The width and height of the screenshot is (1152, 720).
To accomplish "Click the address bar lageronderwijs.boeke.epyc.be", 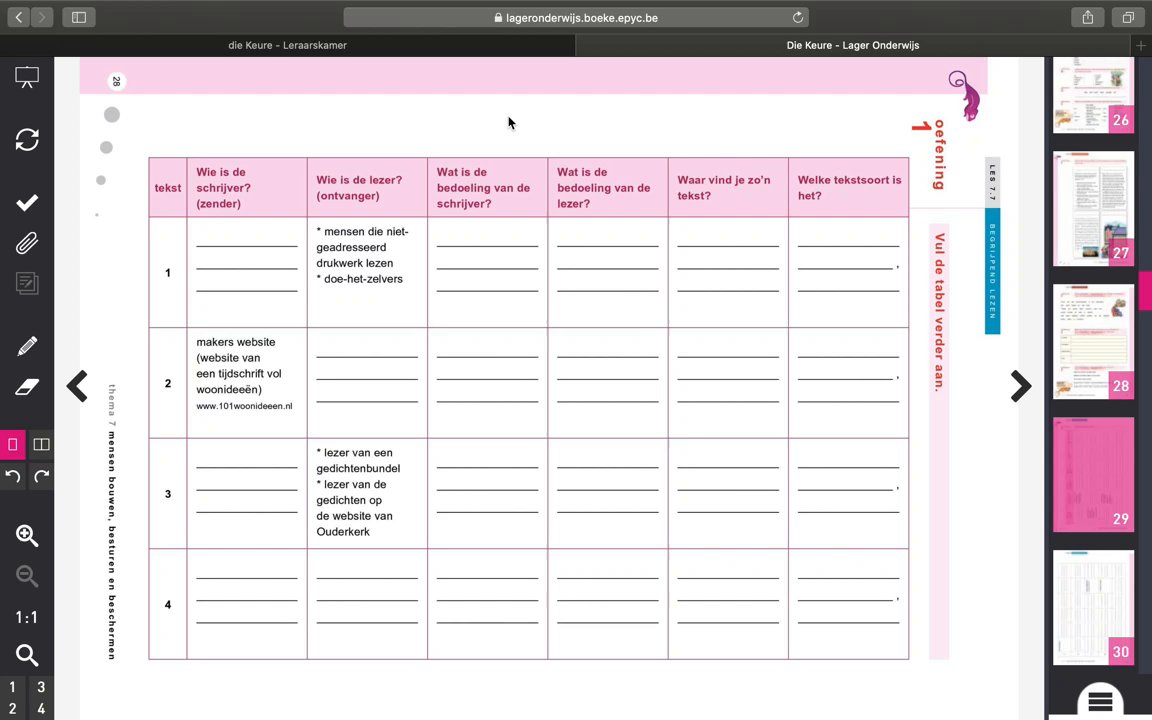I will click(x=576, y=18).
